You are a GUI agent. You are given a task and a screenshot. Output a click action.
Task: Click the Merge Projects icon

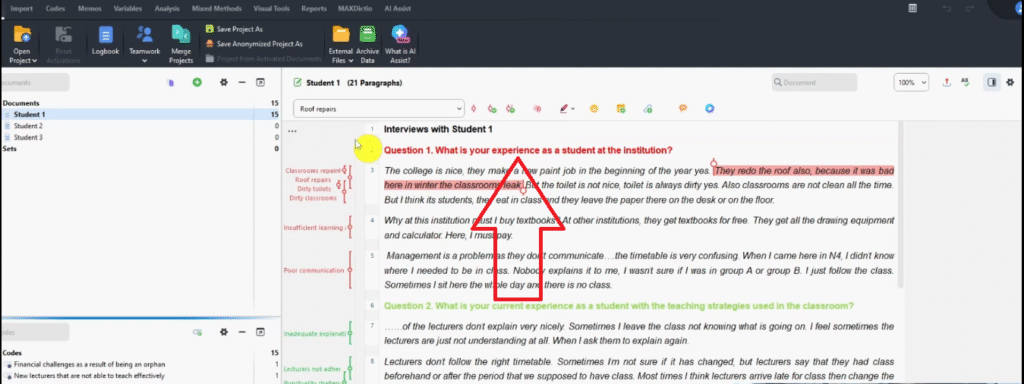pos(181,44)
